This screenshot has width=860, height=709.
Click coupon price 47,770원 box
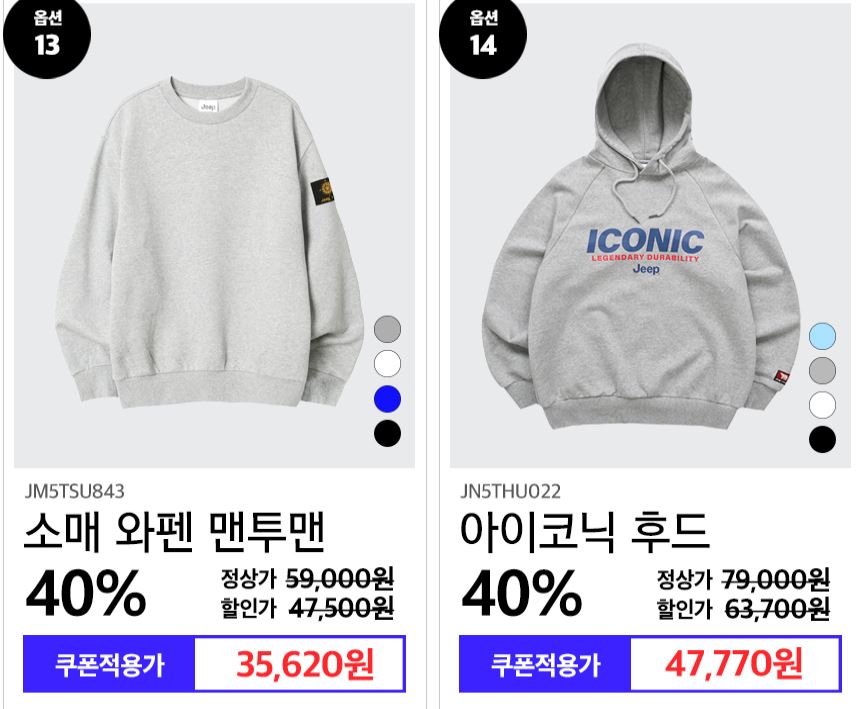pos(735,663)
